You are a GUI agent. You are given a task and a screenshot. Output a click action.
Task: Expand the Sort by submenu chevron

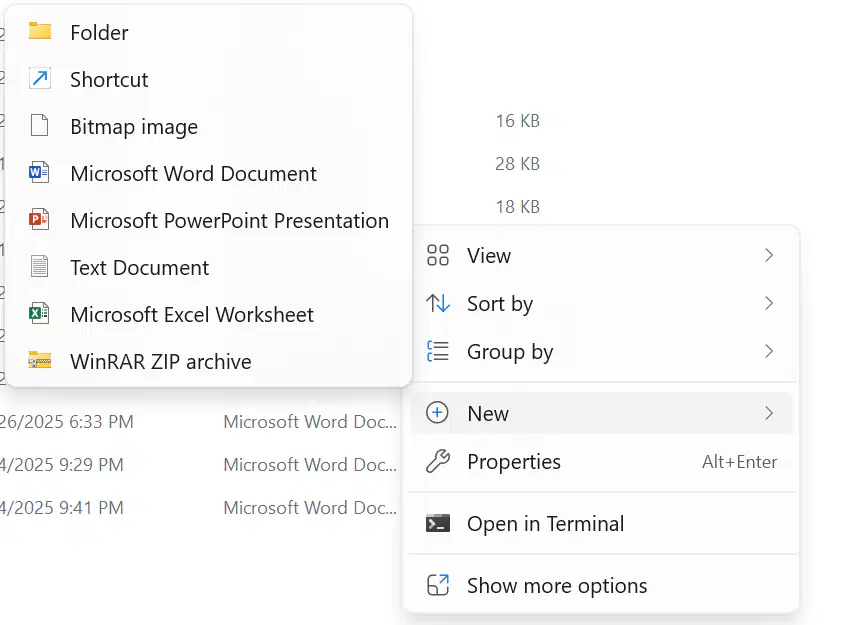pos(769,304)
